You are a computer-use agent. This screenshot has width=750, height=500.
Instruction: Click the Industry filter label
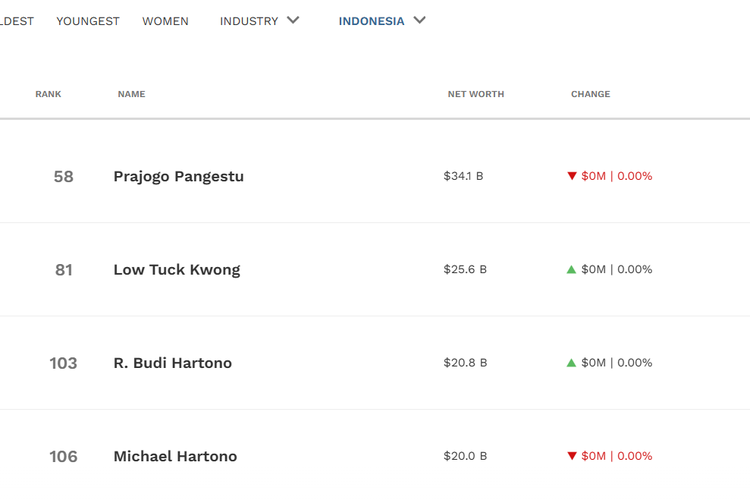249,21
